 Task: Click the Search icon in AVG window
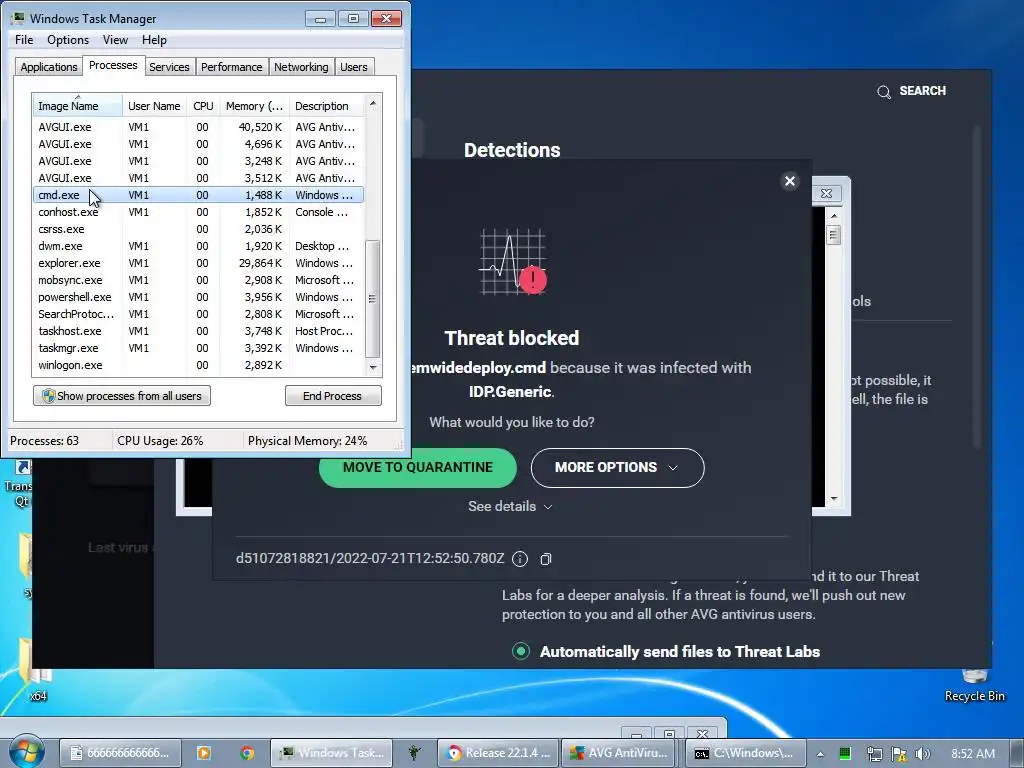tap(884, 91)
